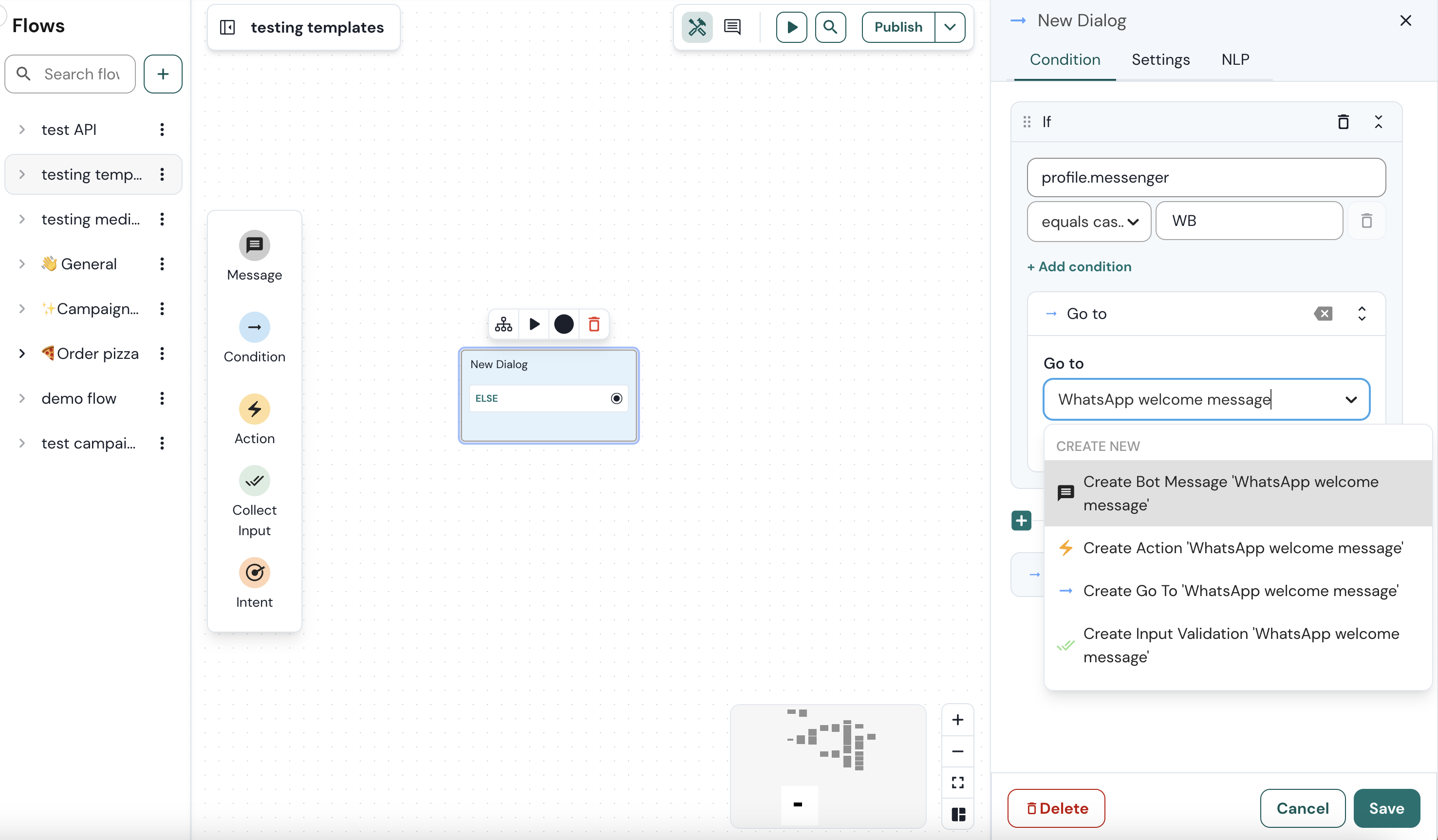Switch to the NLP tab
Image resolution: width=1438 pixels, height=840 pixels.
(x=1235, y=59)
